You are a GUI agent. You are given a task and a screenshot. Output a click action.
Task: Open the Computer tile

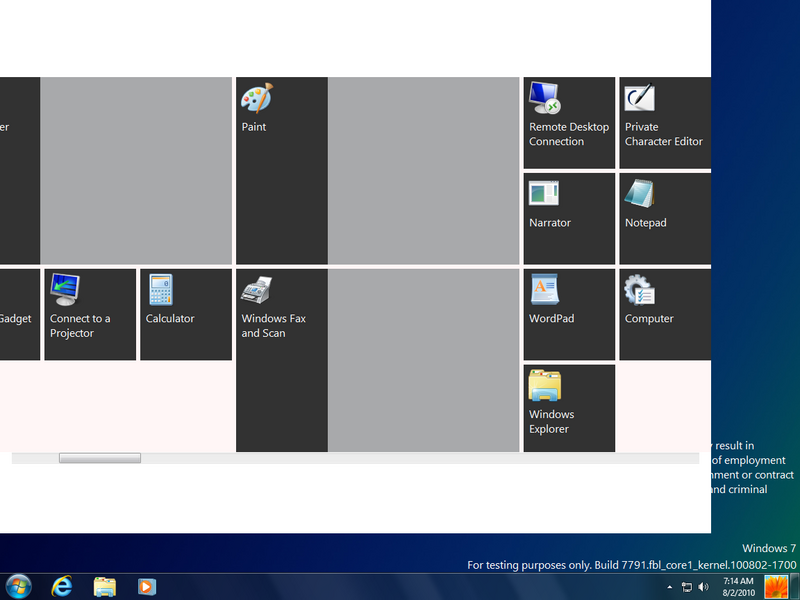[x=664, y=314]
